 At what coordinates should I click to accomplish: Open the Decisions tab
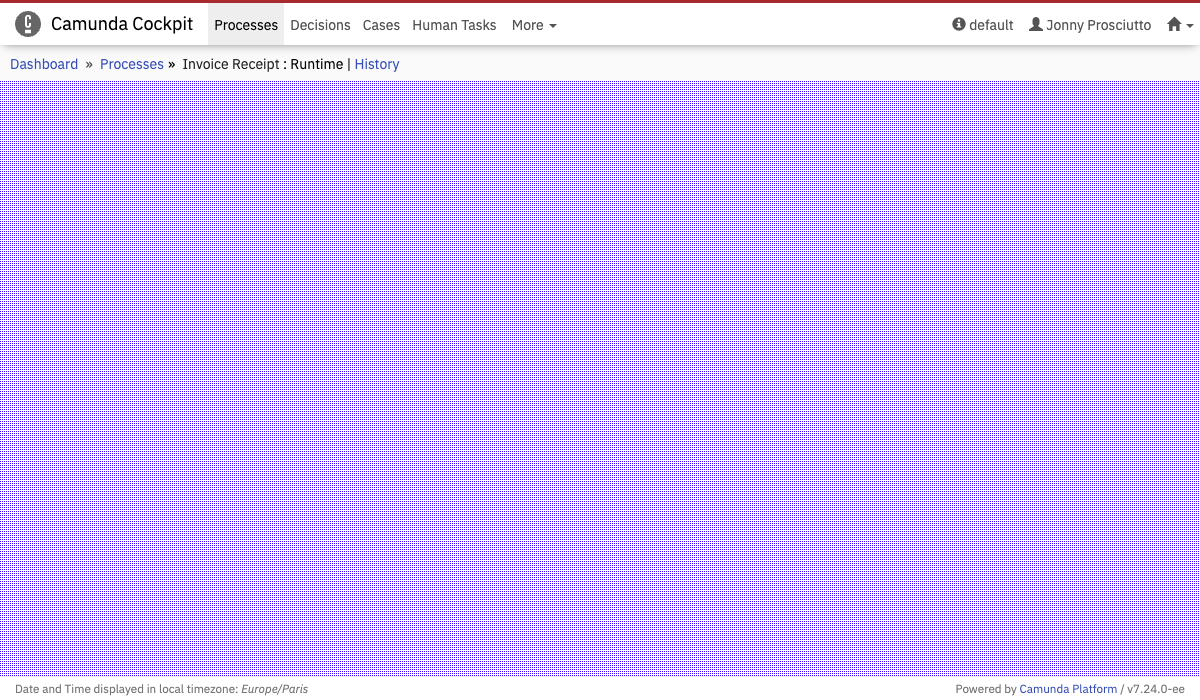click(320, 25)
